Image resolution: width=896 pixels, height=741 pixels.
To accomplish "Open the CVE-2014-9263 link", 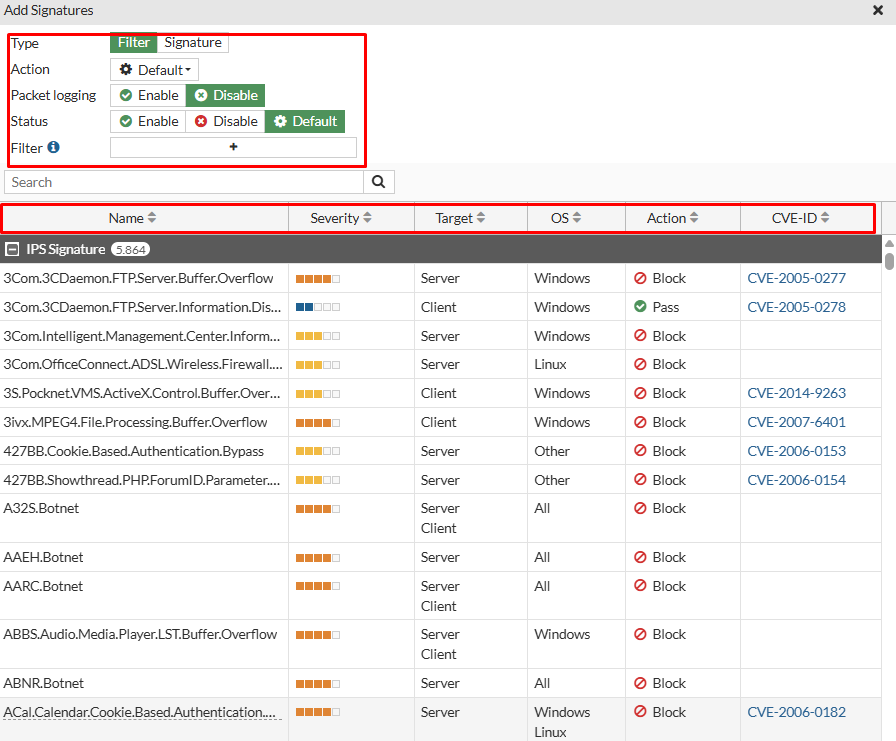I will 796,393.
